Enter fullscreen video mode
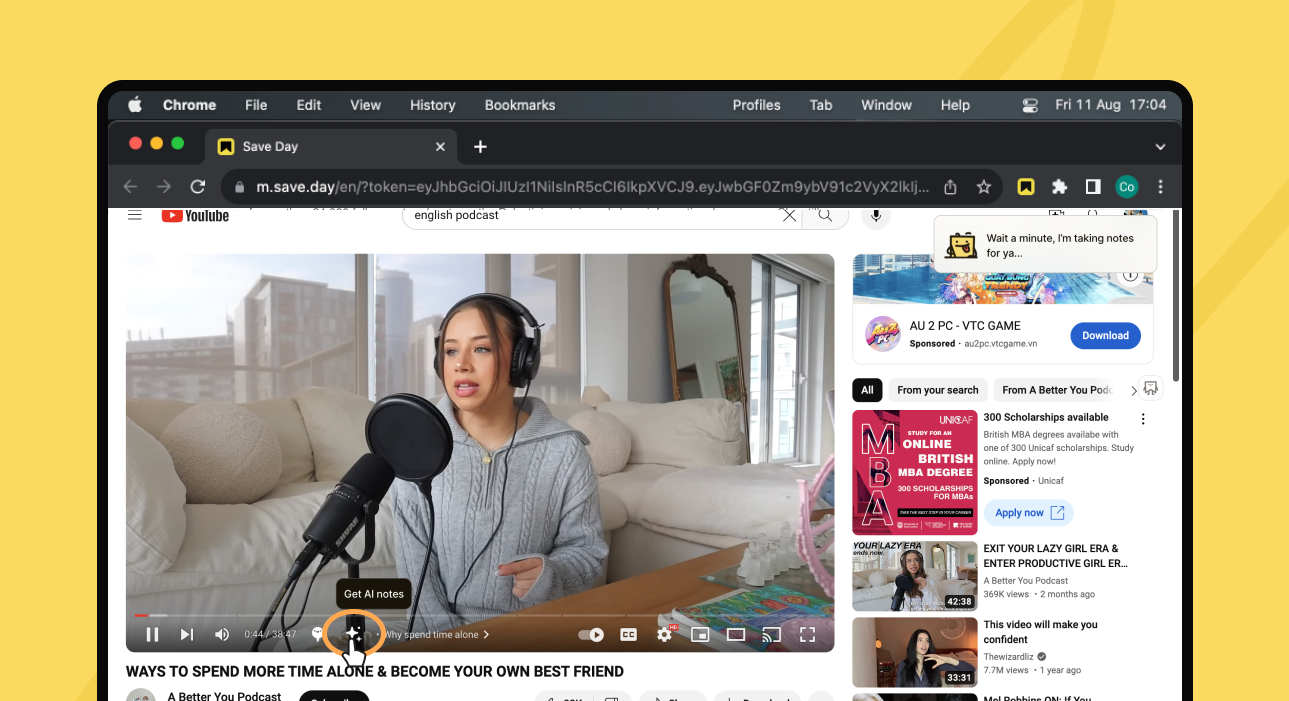 [x=807, y=634]
